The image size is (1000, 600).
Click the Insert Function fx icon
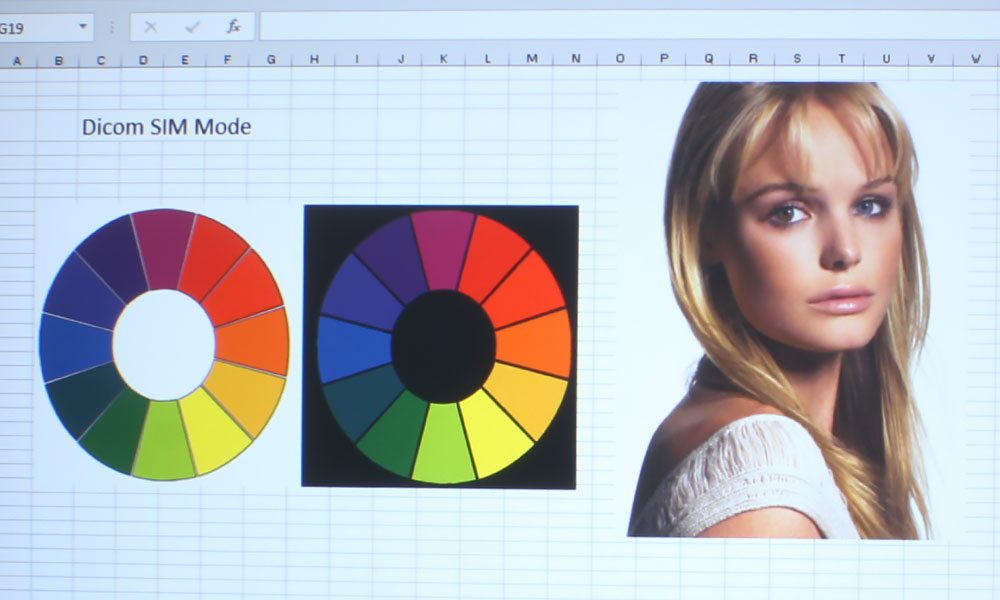click(233, 27)
